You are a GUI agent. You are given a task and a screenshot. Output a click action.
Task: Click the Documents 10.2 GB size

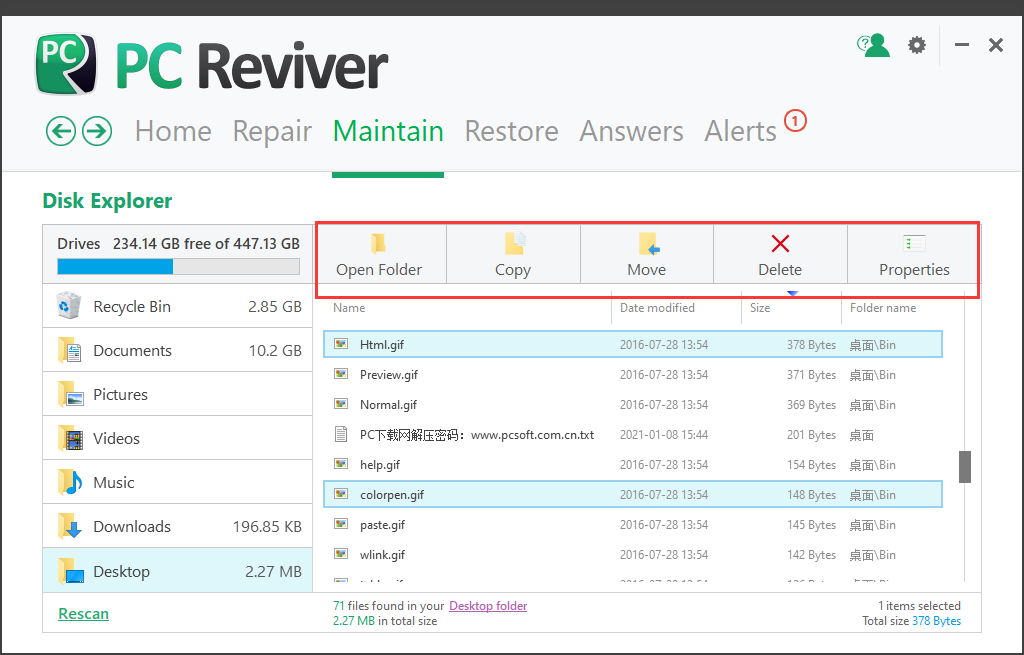point(275,351)
